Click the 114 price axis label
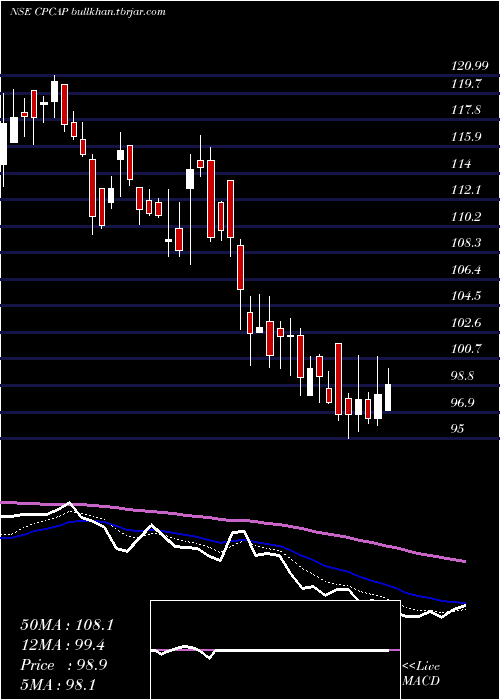Viewport: 500px width, 700px height. click(461, 163)
